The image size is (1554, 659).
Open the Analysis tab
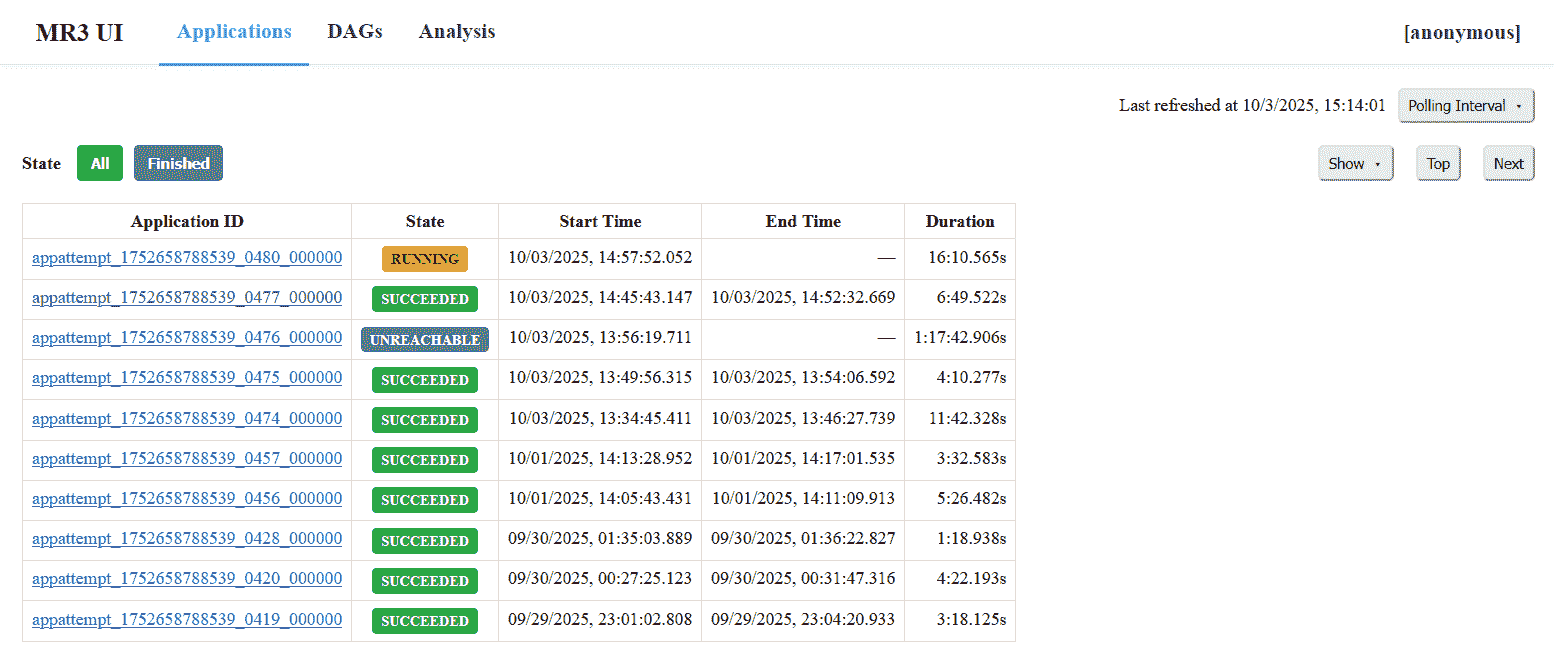(x=457, y=32)
